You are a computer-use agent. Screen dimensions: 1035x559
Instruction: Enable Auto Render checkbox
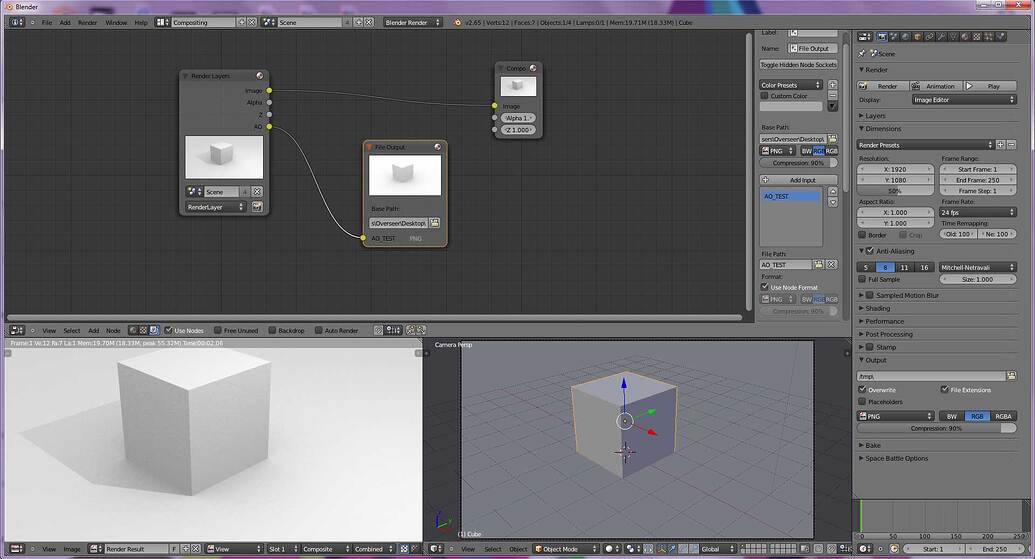tap(318, 330)
